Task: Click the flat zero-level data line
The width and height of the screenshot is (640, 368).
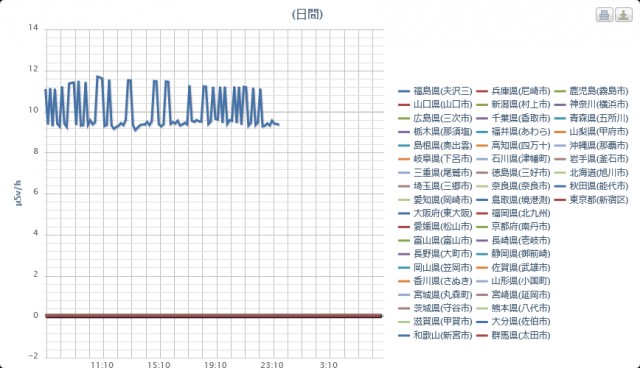Action: (x=213, y=316)
